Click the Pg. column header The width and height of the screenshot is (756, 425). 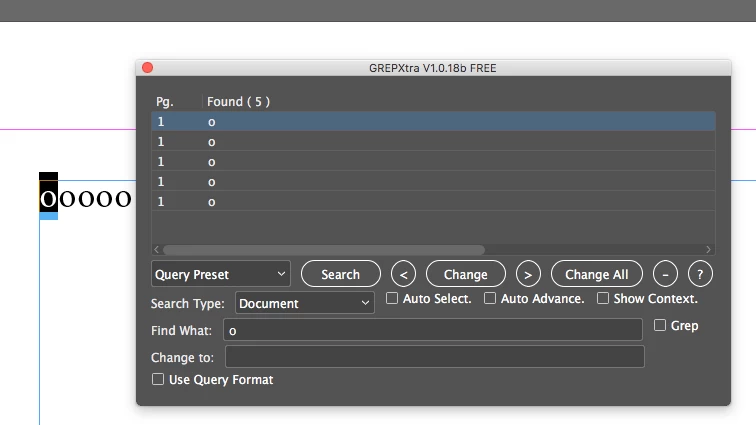[x=164, y=101]
